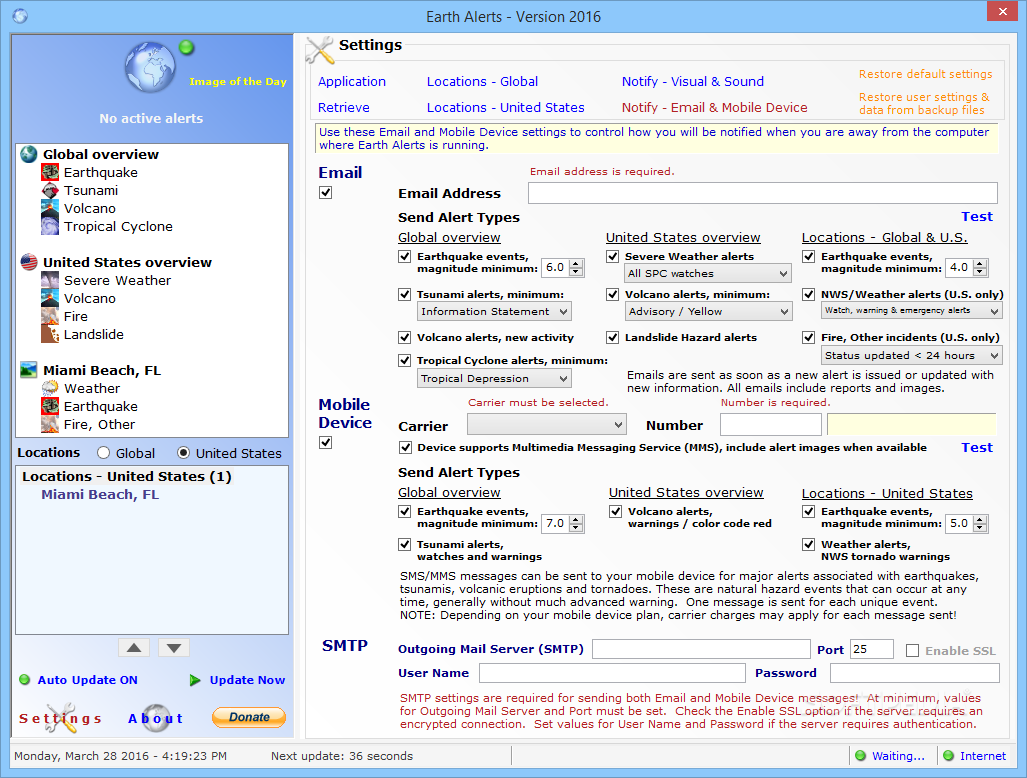Open Notify - Email & Mobile Device tab
The width and height of the screenshot is (1027, 778).
coord(715,107)
